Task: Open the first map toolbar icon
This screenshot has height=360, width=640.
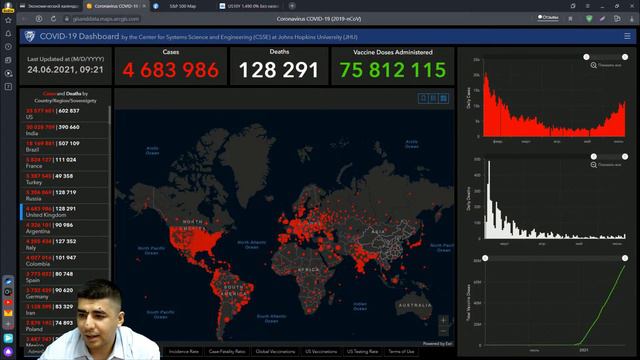Action: click(423, 98)
